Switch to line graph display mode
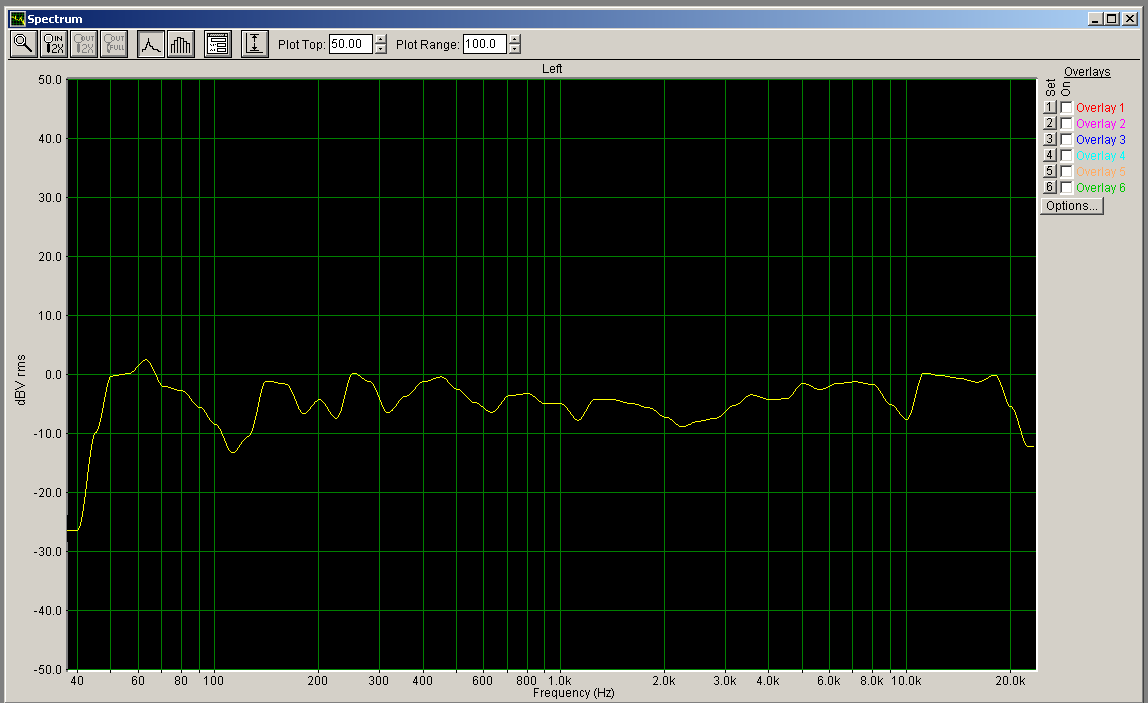Screen dimensions: 1148x703 pos(151,44)
